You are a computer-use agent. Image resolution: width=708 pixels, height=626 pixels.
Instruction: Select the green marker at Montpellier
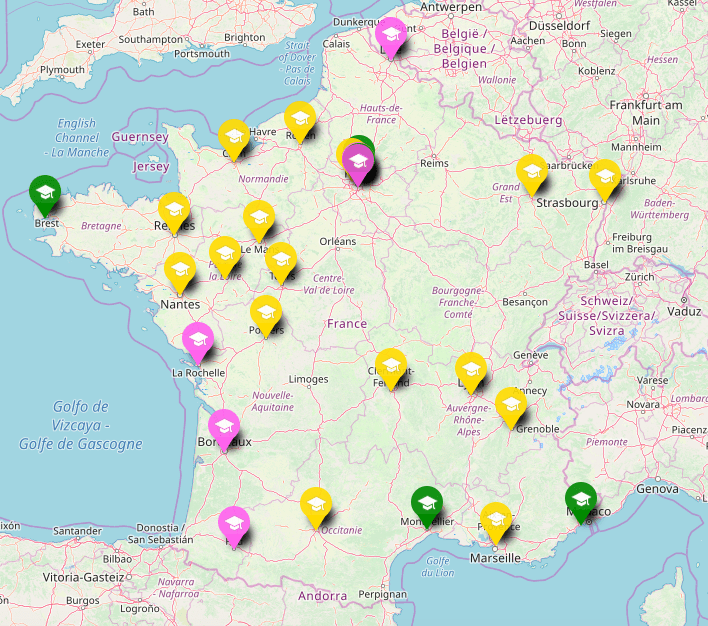point(427,502)
